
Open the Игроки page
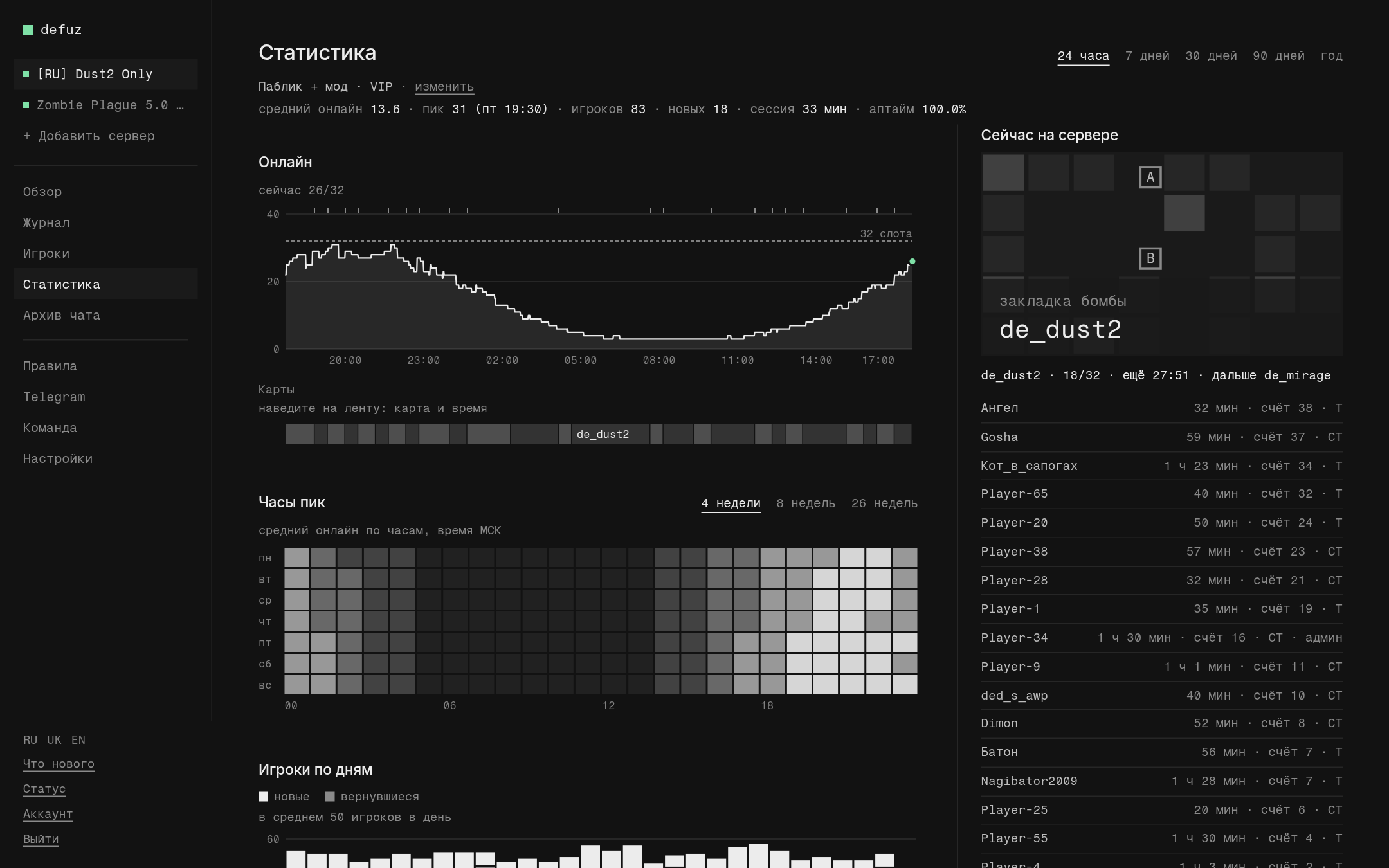[x=105, y=253]
